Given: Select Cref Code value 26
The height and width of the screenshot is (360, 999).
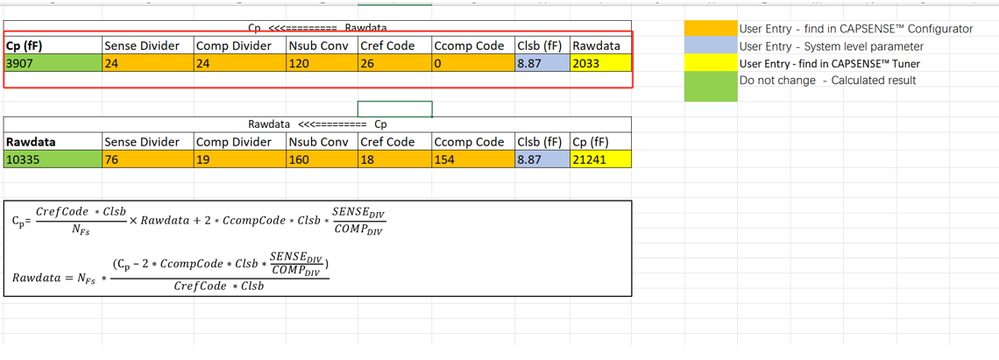Looking at the screenshot, I should (395, 63).
